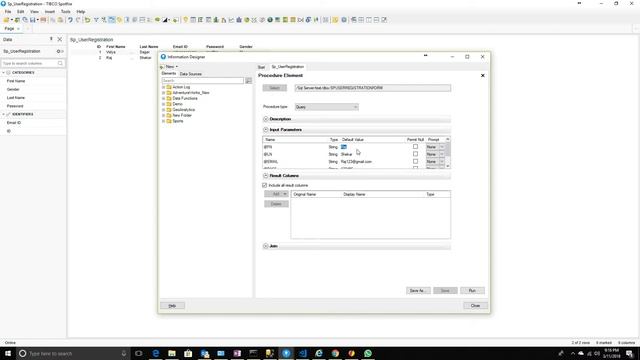
Task: Close the Data panel with X icon
Action: (x=60, y=39)
